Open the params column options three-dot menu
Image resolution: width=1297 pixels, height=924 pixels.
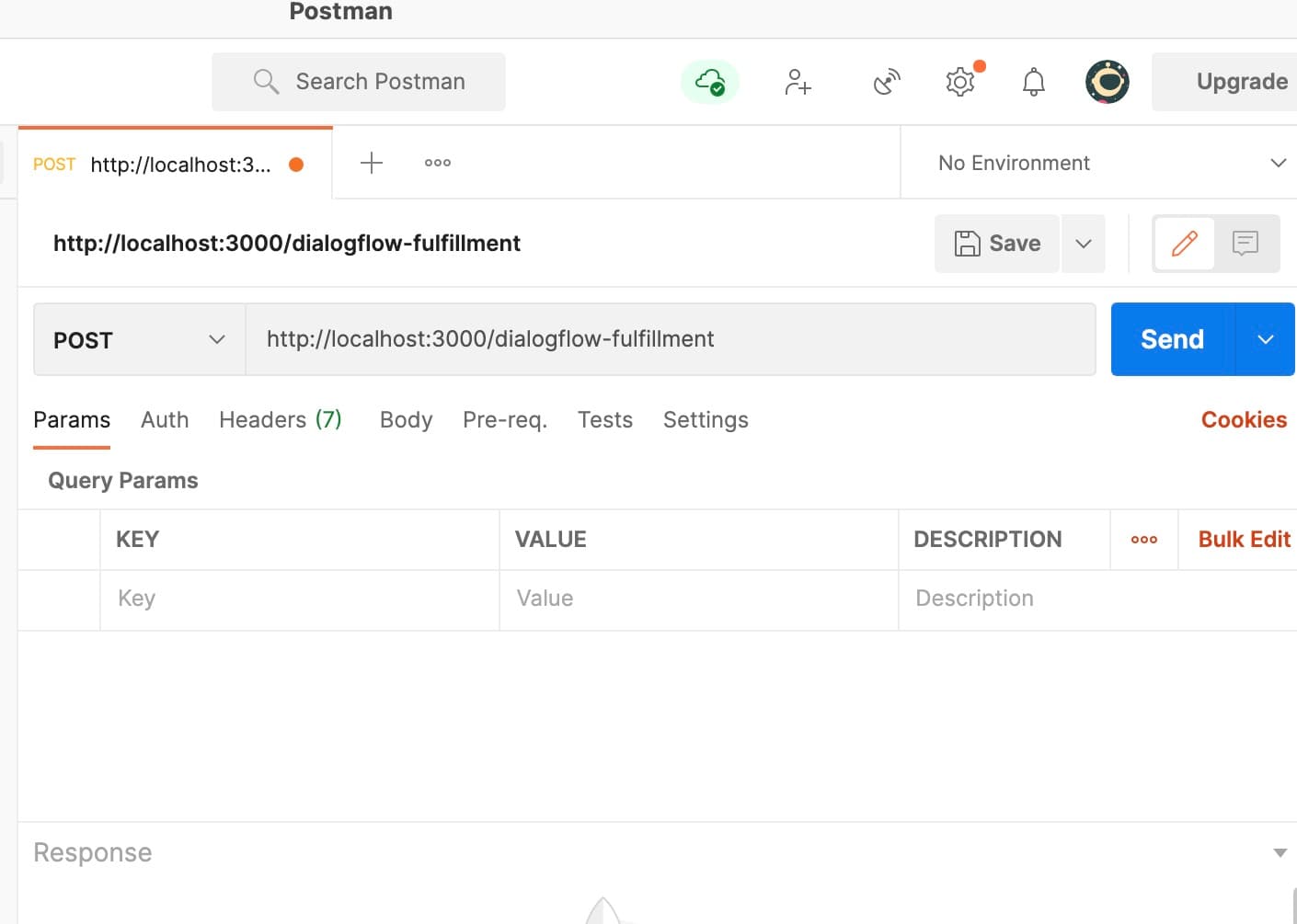1144,540
